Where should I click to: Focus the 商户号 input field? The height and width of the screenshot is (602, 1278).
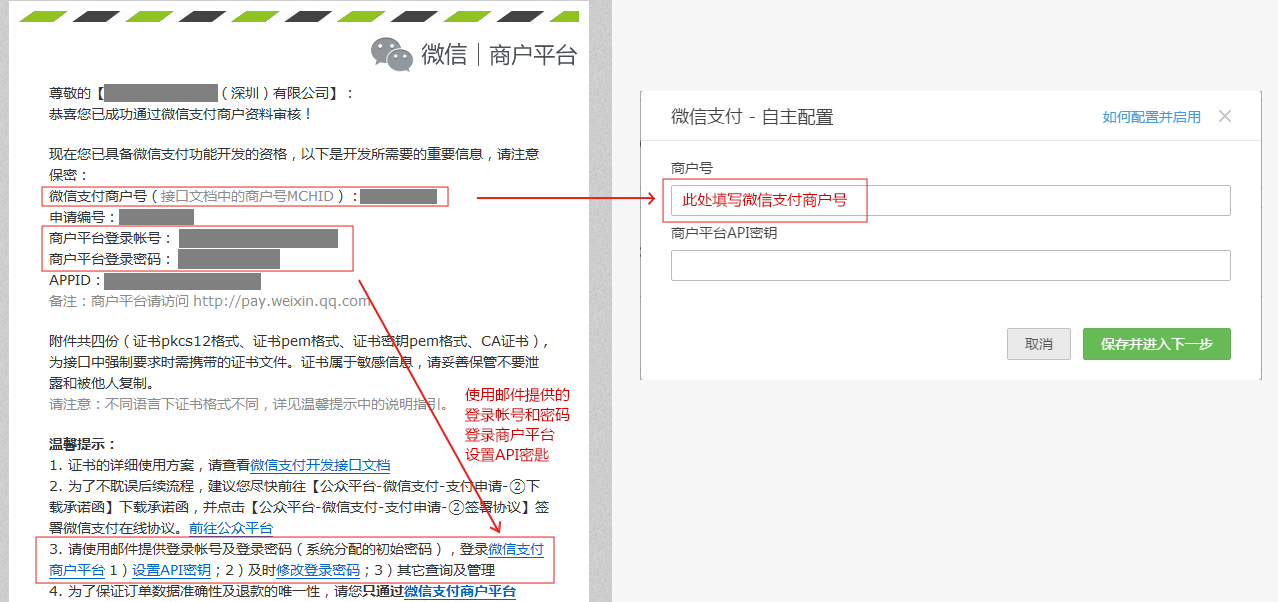pyautogui.click(x=950, y=200)
